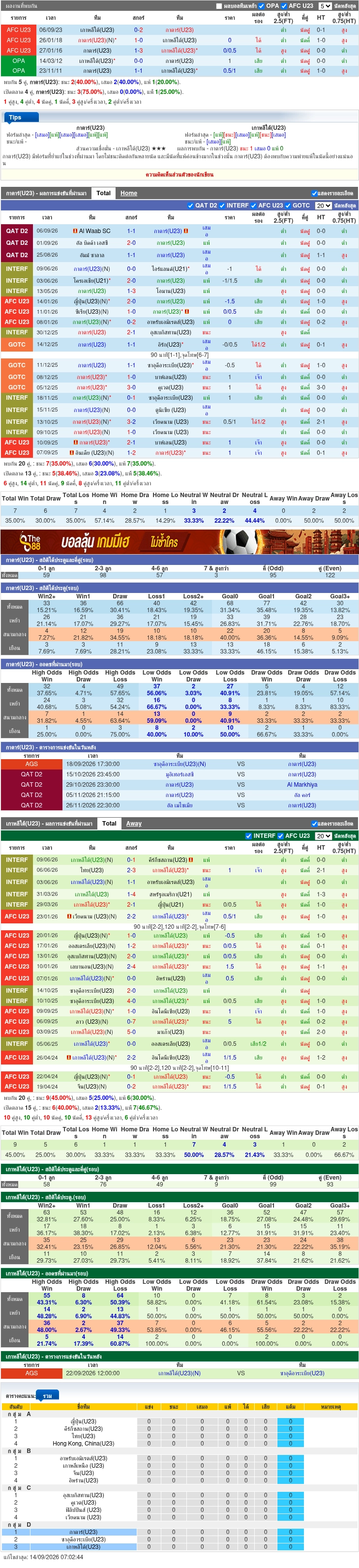359x1568 pixels.
Task: Open จีน(U23) in group B standings
Action: (84, 1473)
